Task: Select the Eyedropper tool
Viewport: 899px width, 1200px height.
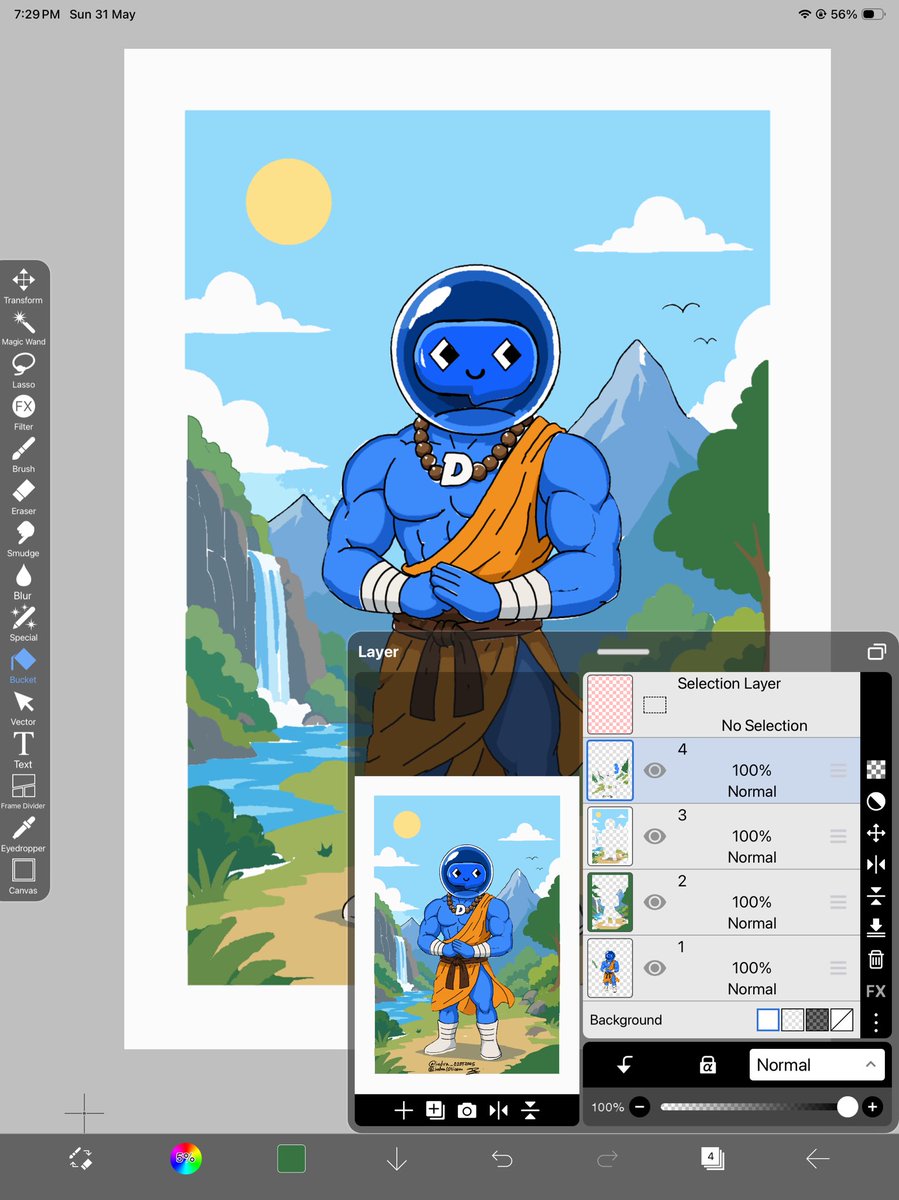Action: click(23, 834)
